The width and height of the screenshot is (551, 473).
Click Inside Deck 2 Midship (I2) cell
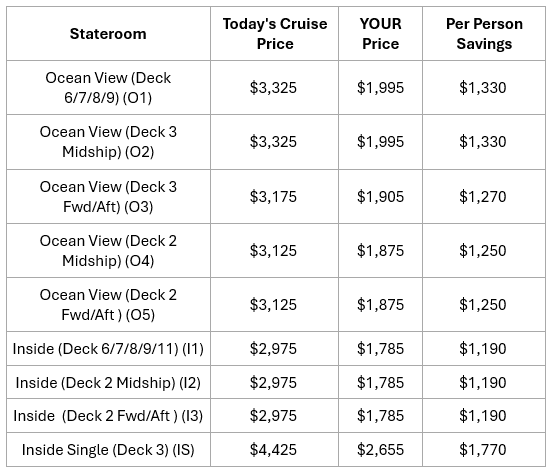pyautogui.click(x=108, y=382)
